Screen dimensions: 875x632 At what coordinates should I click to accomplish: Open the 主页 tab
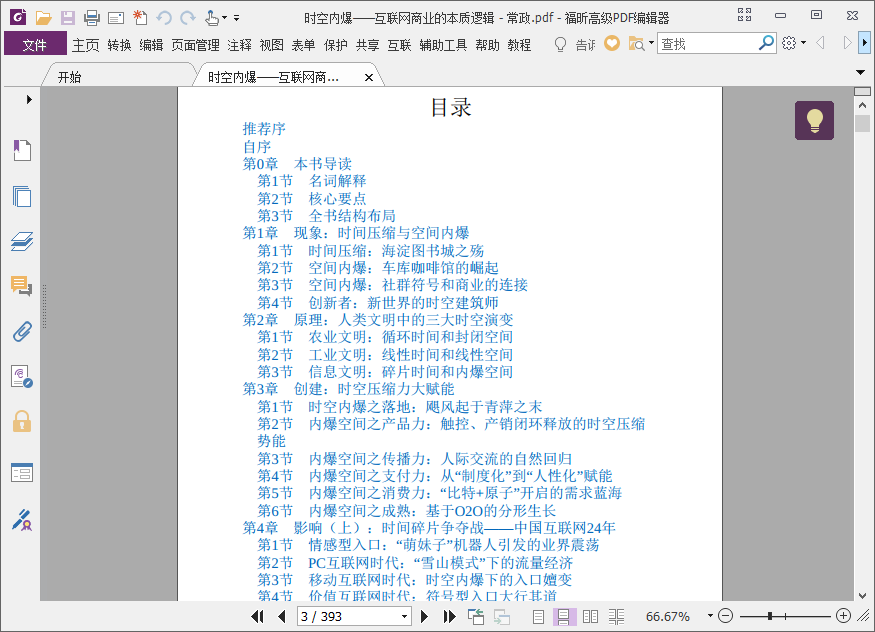coord(85,45)
